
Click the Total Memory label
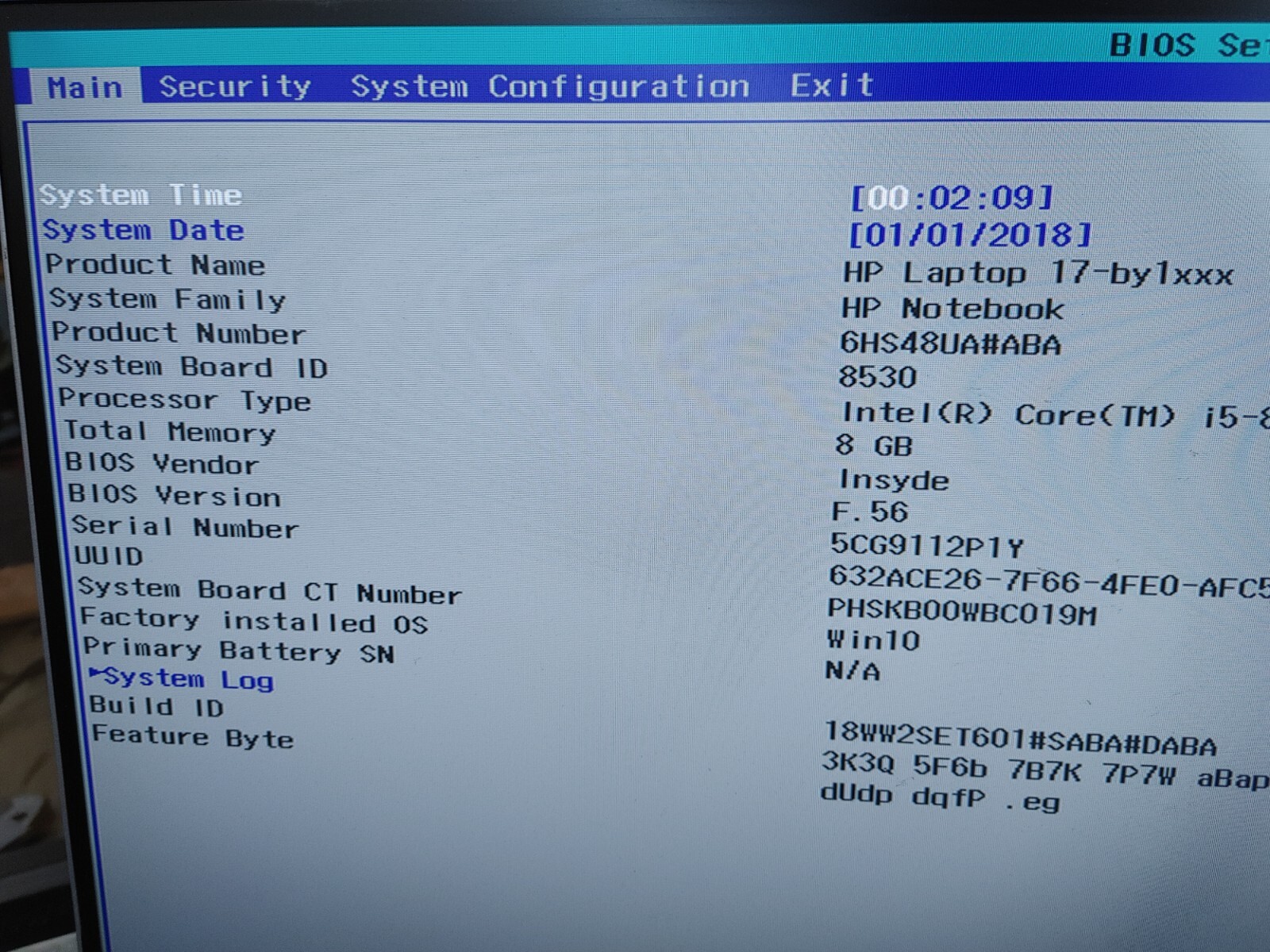170,432
